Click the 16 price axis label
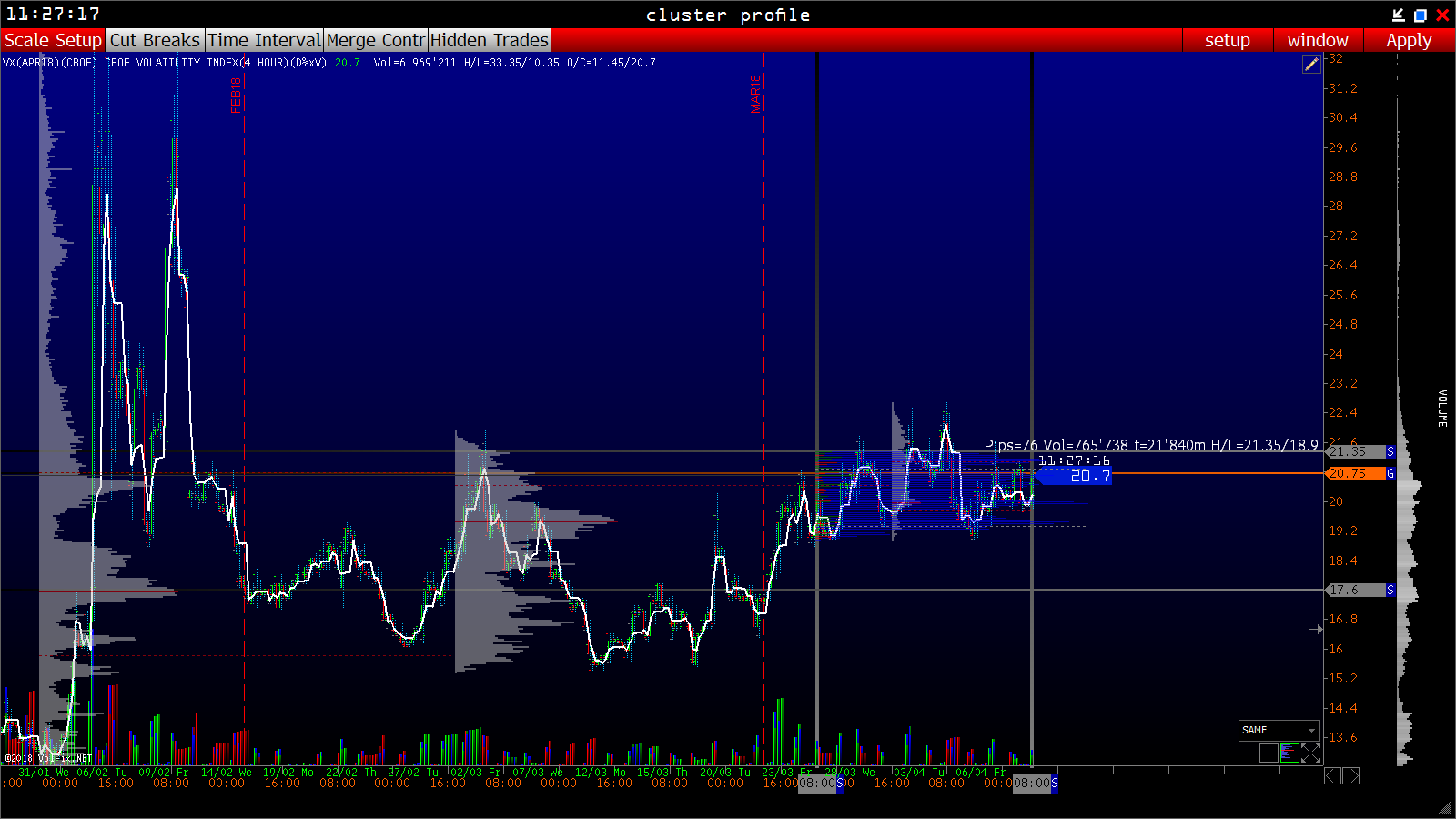1456x819 pixels. coord(1336,649)
